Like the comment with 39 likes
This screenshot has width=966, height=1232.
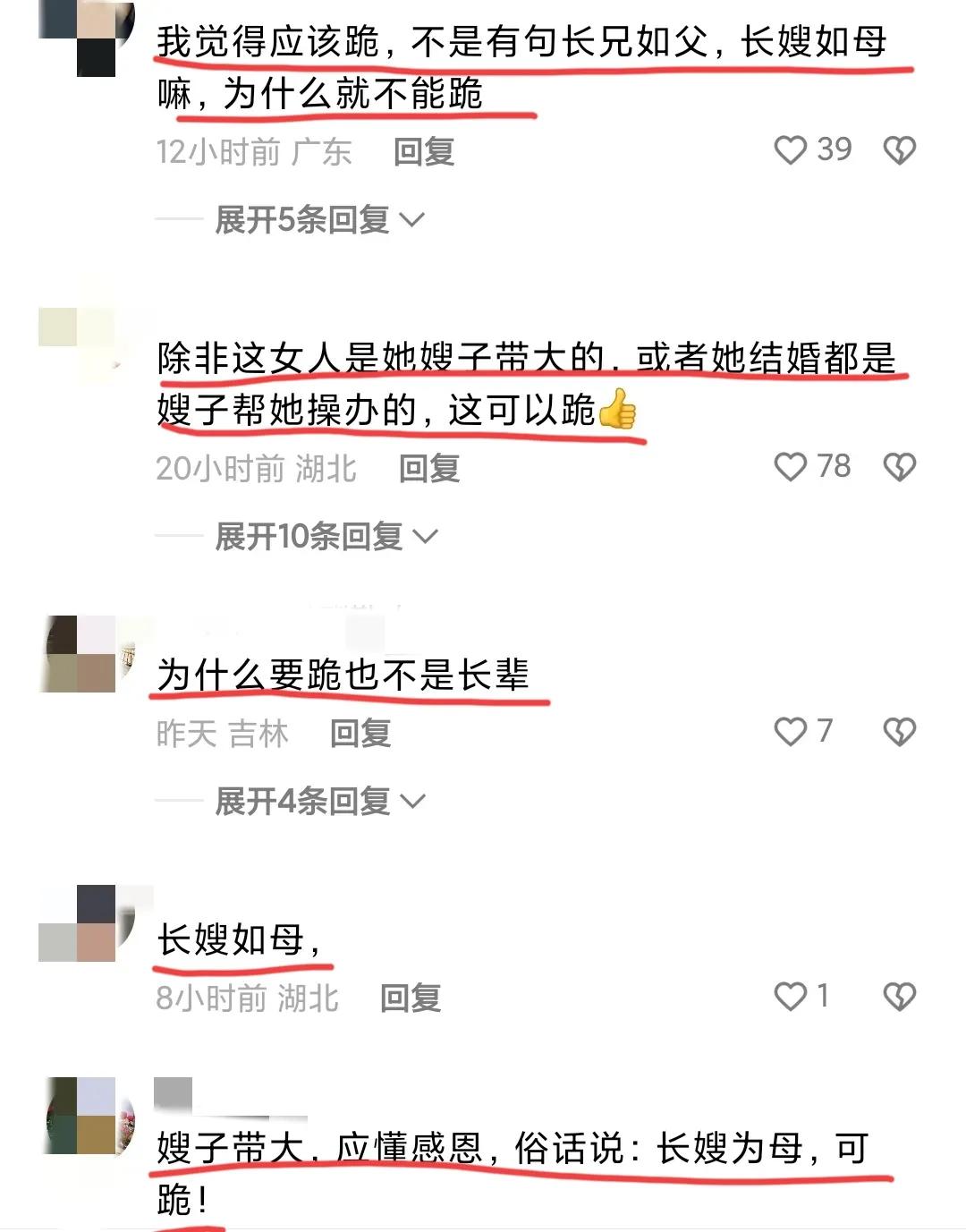click(x=790, y=150)
